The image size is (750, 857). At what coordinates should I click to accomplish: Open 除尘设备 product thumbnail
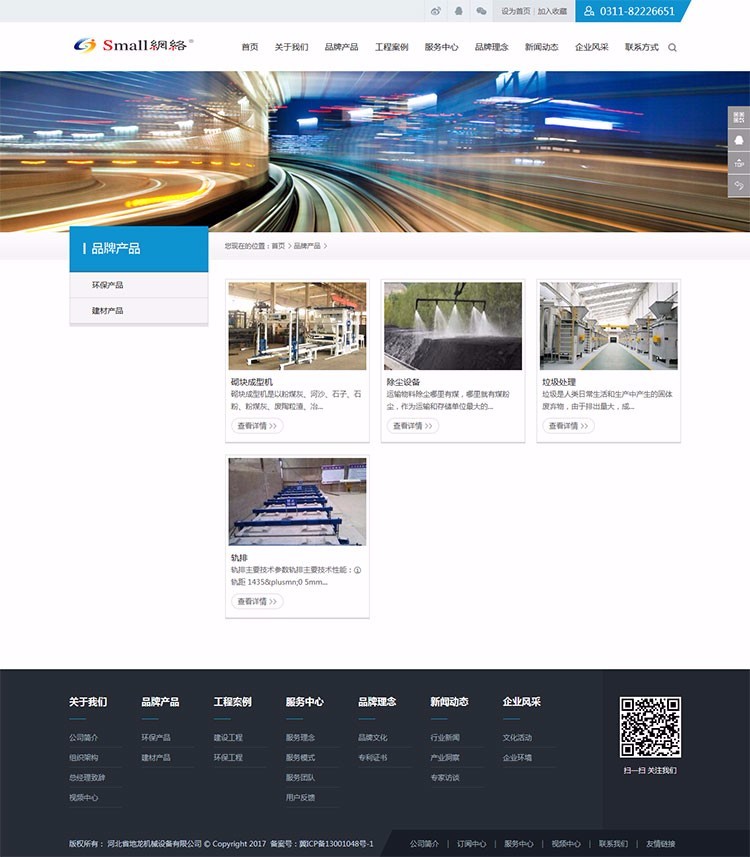pos(453,326)
